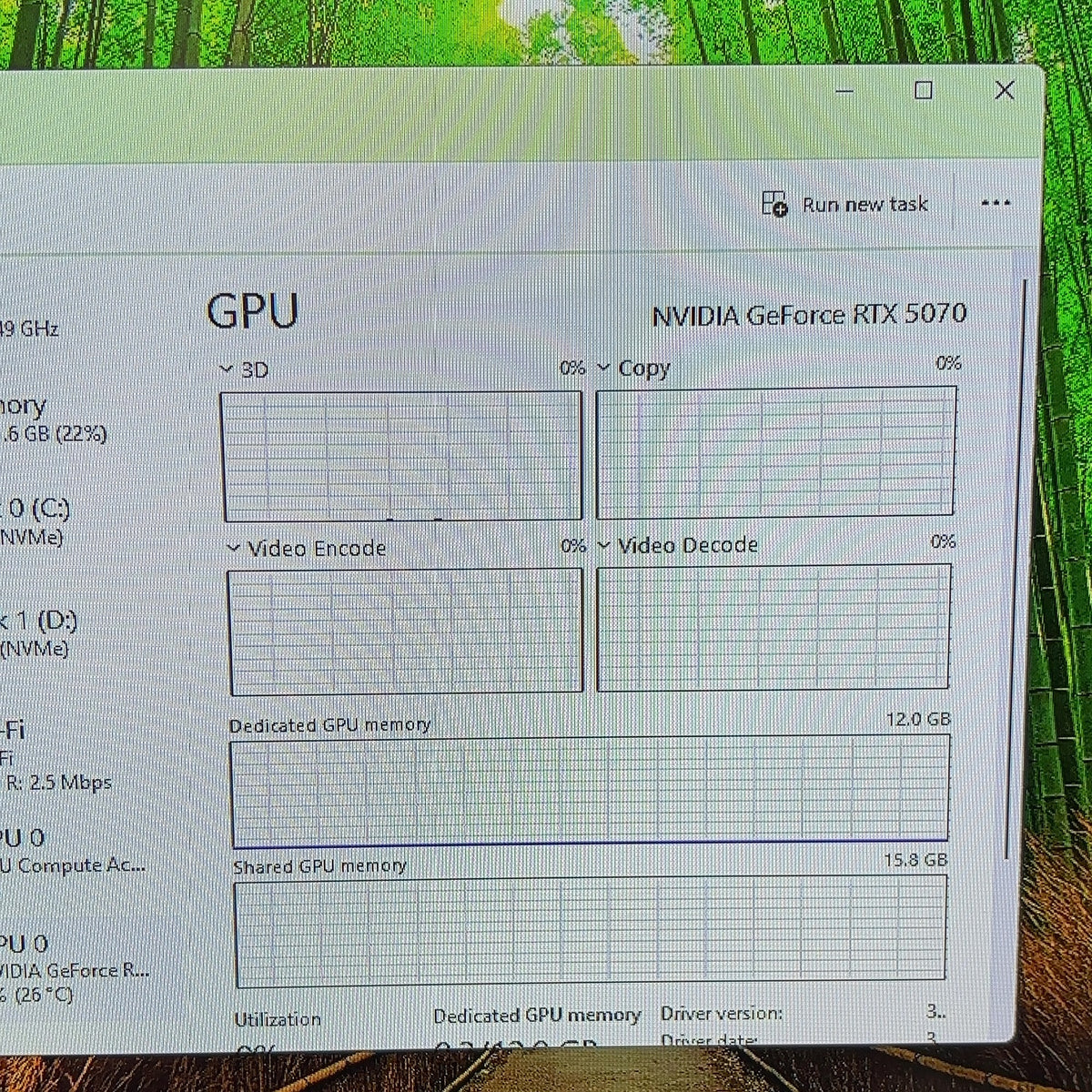Image resolution: width=1092 pixels, height=1092 pixels.
Task: Click the Dedicated GPU memory graph
Action: coord(590,791)
